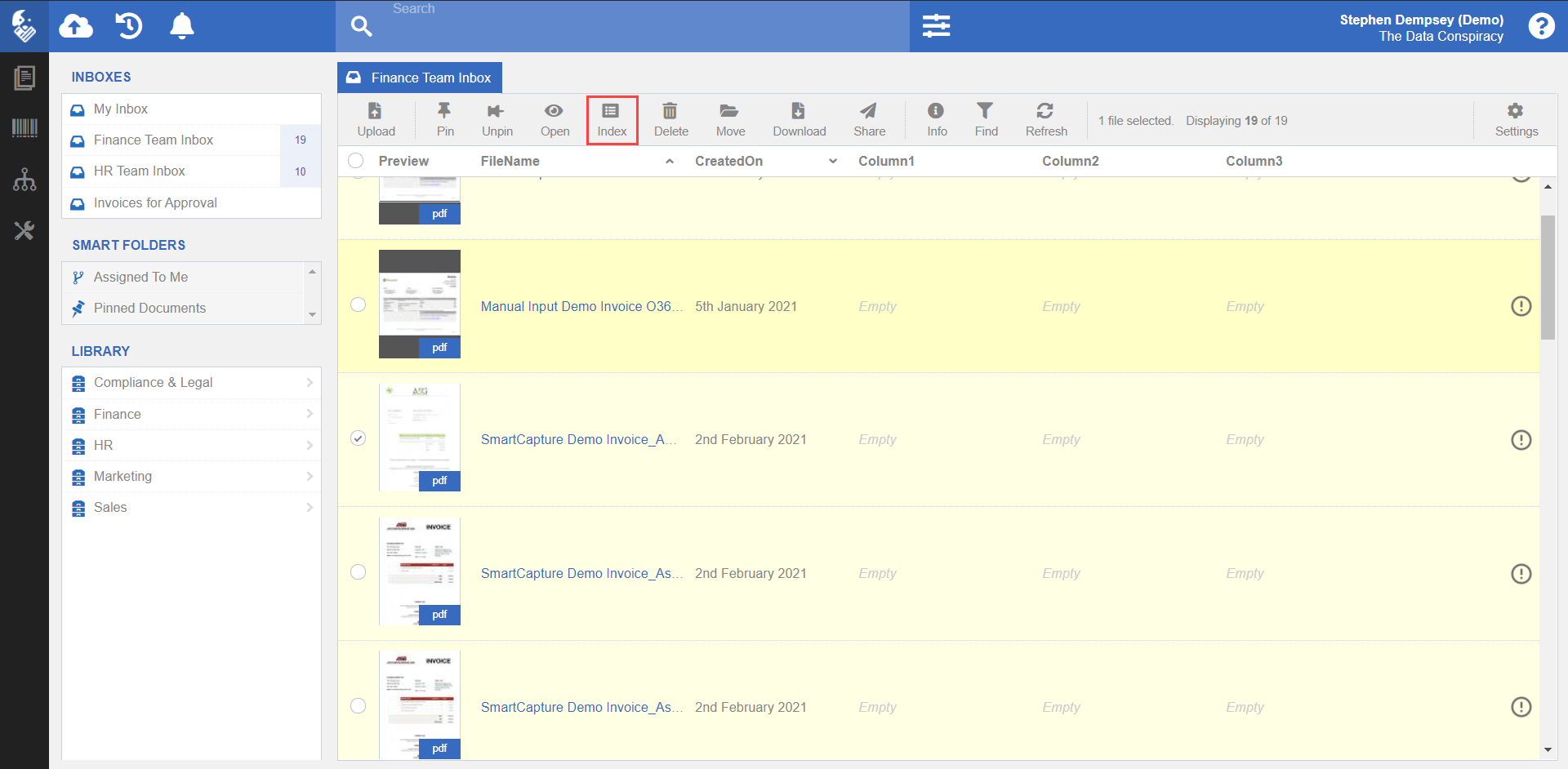
Task: Download the selected file
Action: [x=799, y=120]
